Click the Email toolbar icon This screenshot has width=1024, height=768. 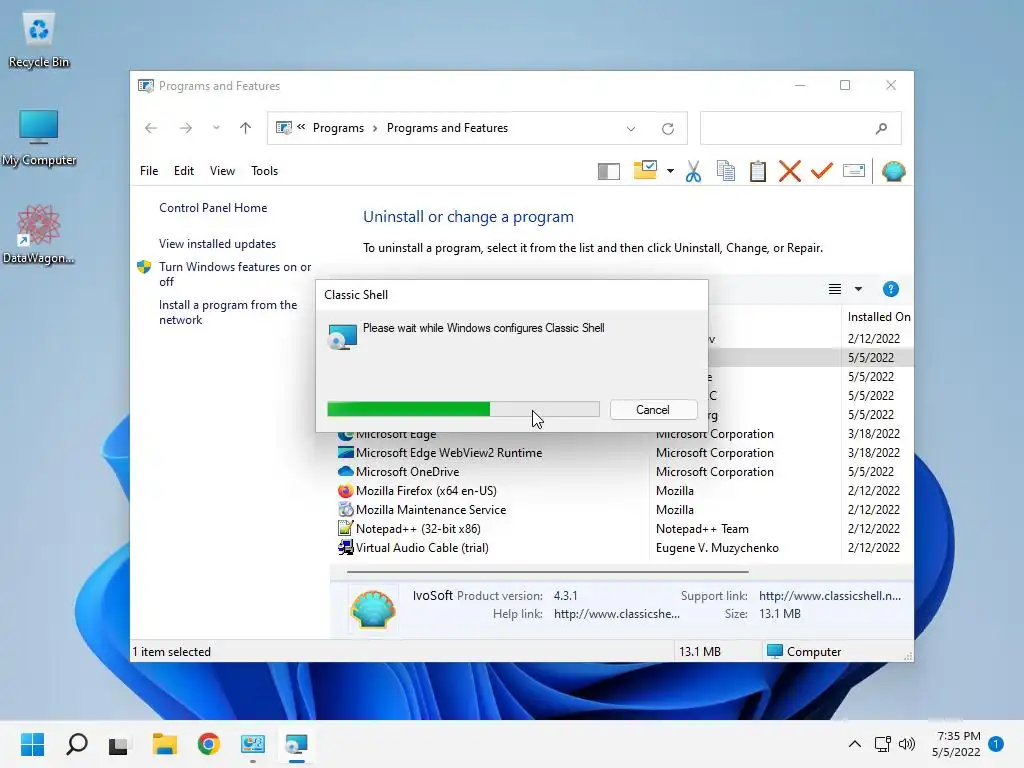(854, 171)
